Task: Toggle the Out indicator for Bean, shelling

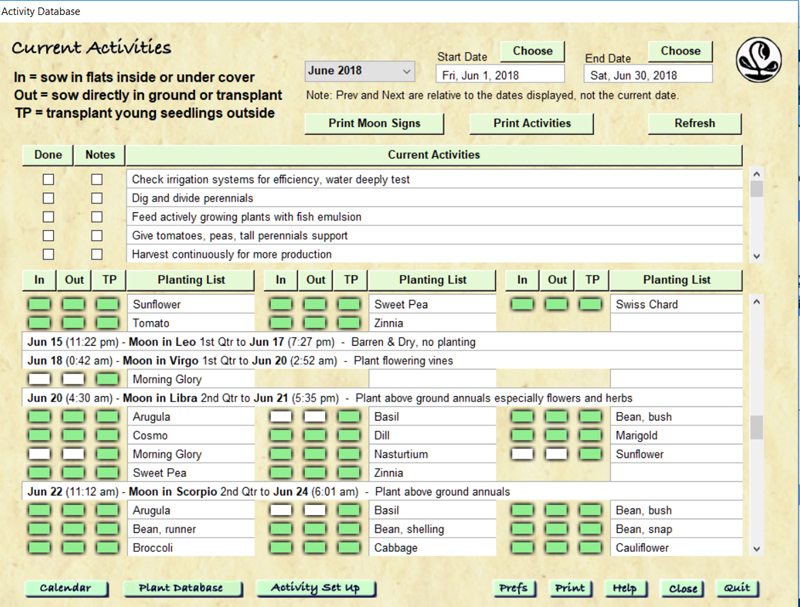Action: 315,529
